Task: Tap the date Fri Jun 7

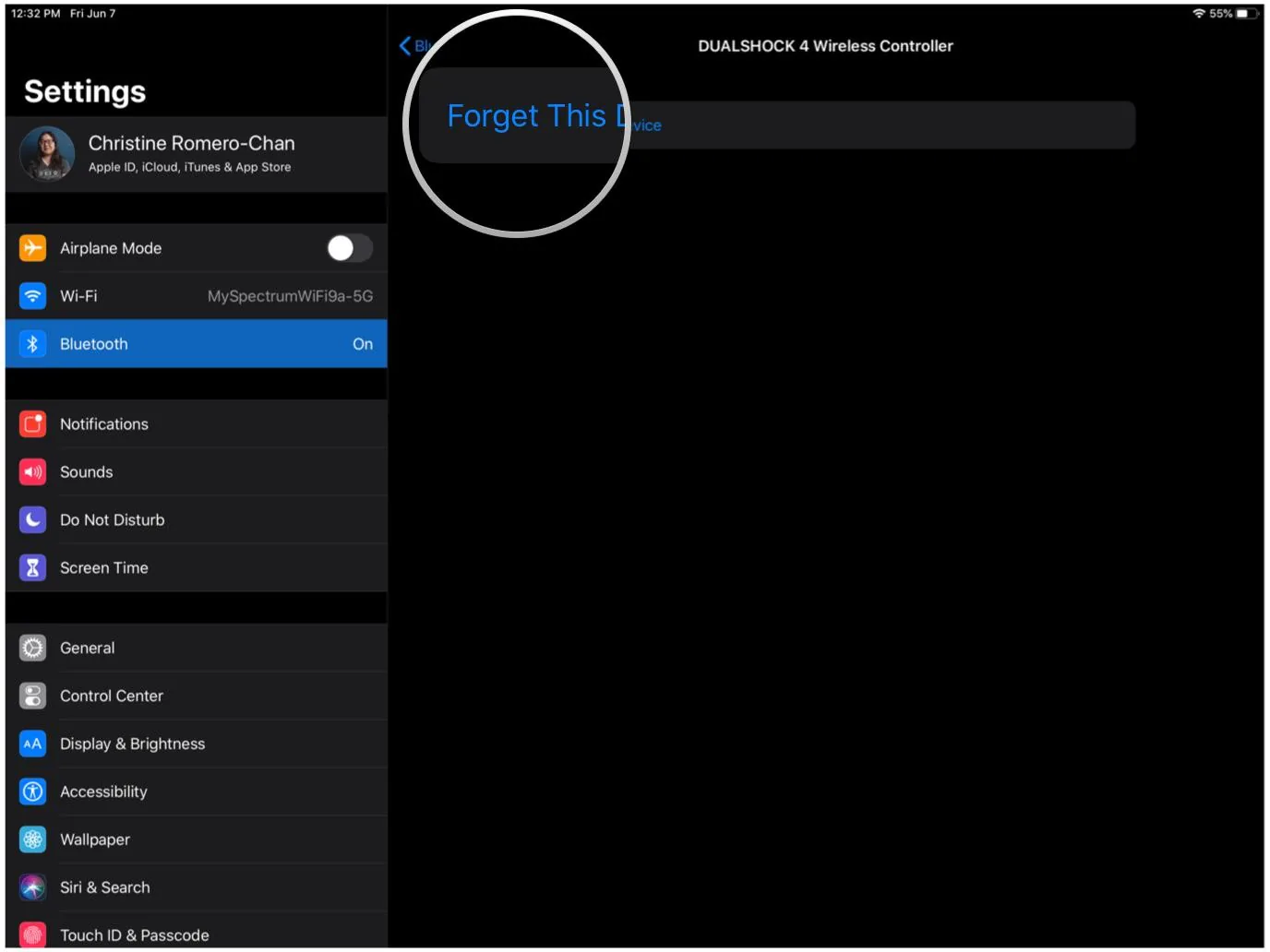Action: pos(93,14)
